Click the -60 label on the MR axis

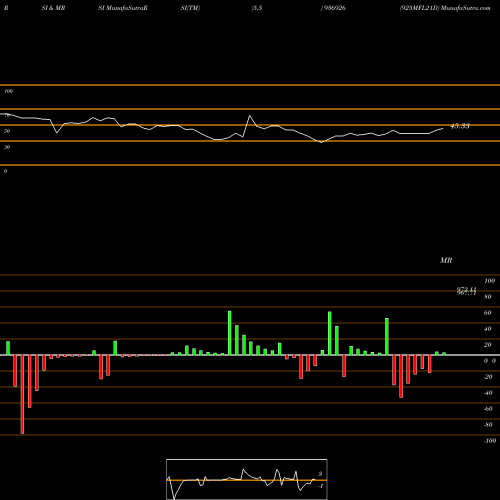point(488,409)
